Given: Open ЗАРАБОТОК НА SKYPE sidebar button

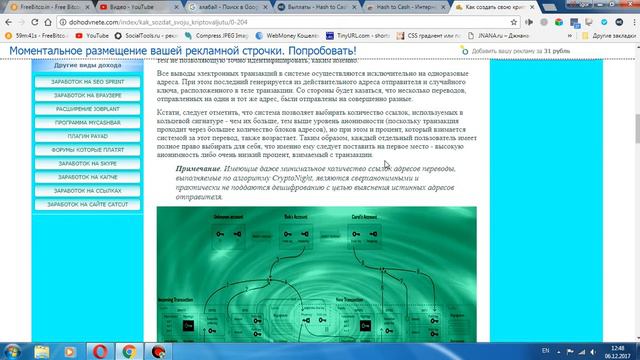Looking at the screenshot, I should click(x=87, y=163).
